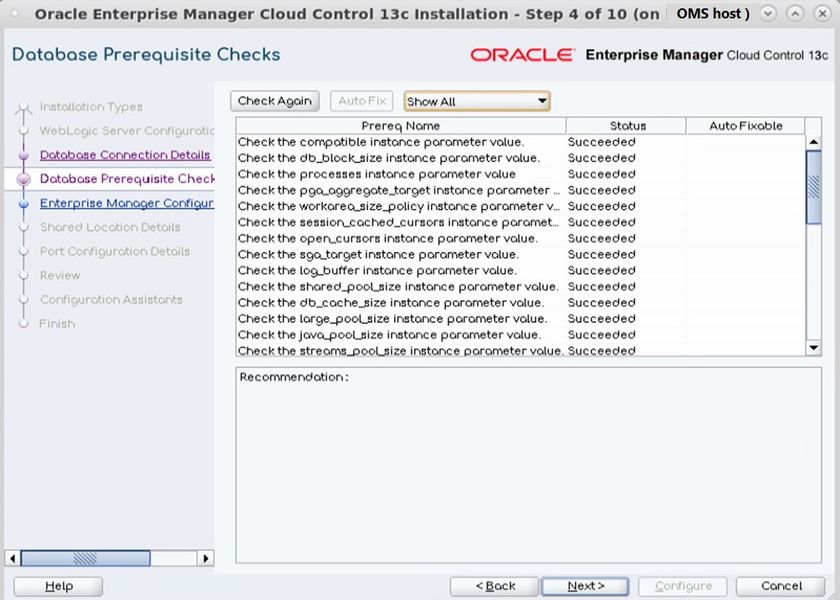Go back with the Back button
This screenshot has width=840, height=600.
(494, 586)
